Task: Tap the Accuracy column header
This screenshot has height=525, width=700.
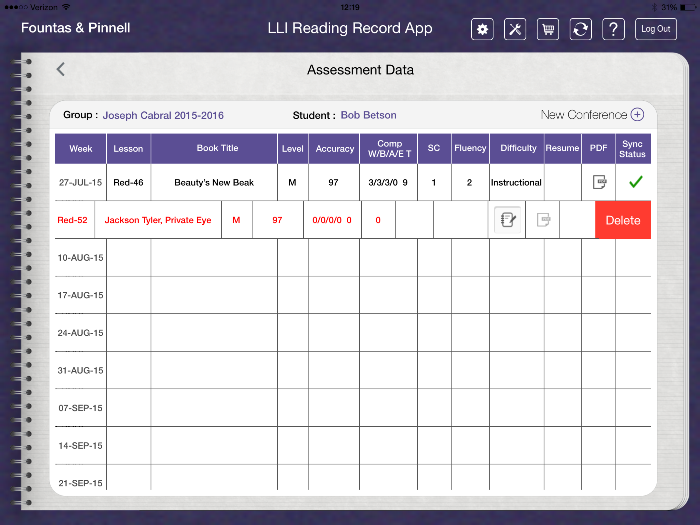Action: pyautogui.click(x=334, y=149)
